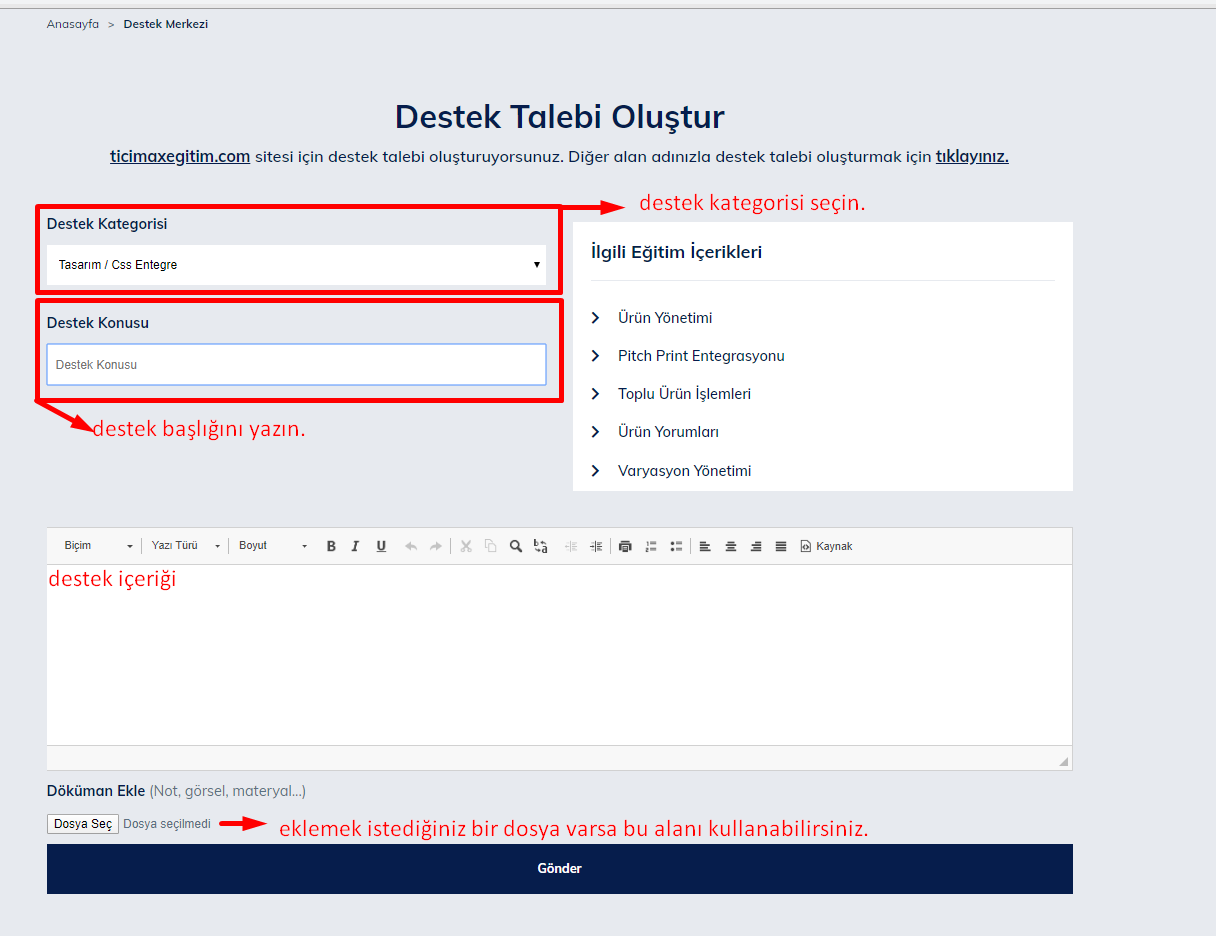The image size is (1216, 936).
Task: Align text to the right
Action: (756, 546)
